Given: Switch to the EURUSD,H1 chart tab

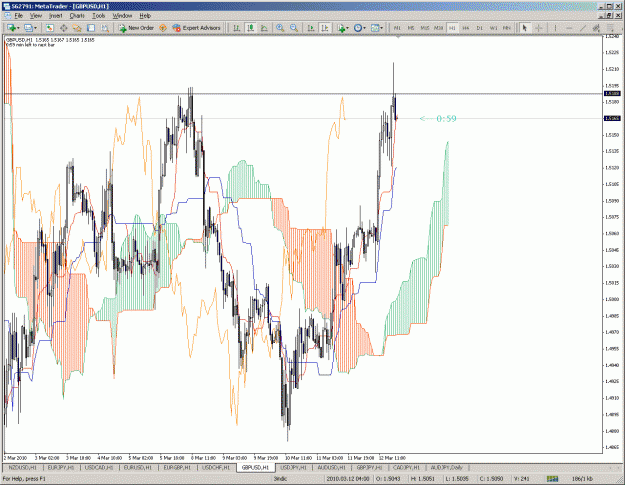Looking at the screenshot, I should click(138, 467).
